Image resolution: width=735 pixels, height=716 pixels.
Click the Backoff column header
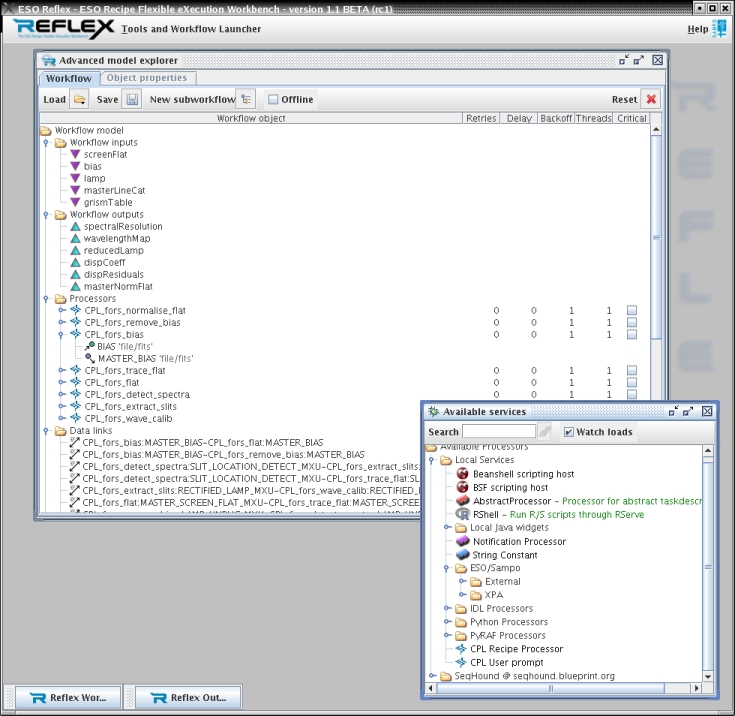556,118
